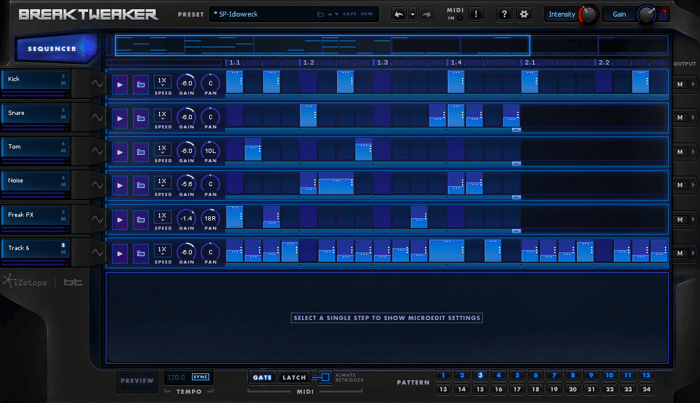Play the Track 6 preview
Screen dimensions: 700x403
point(120,253)
